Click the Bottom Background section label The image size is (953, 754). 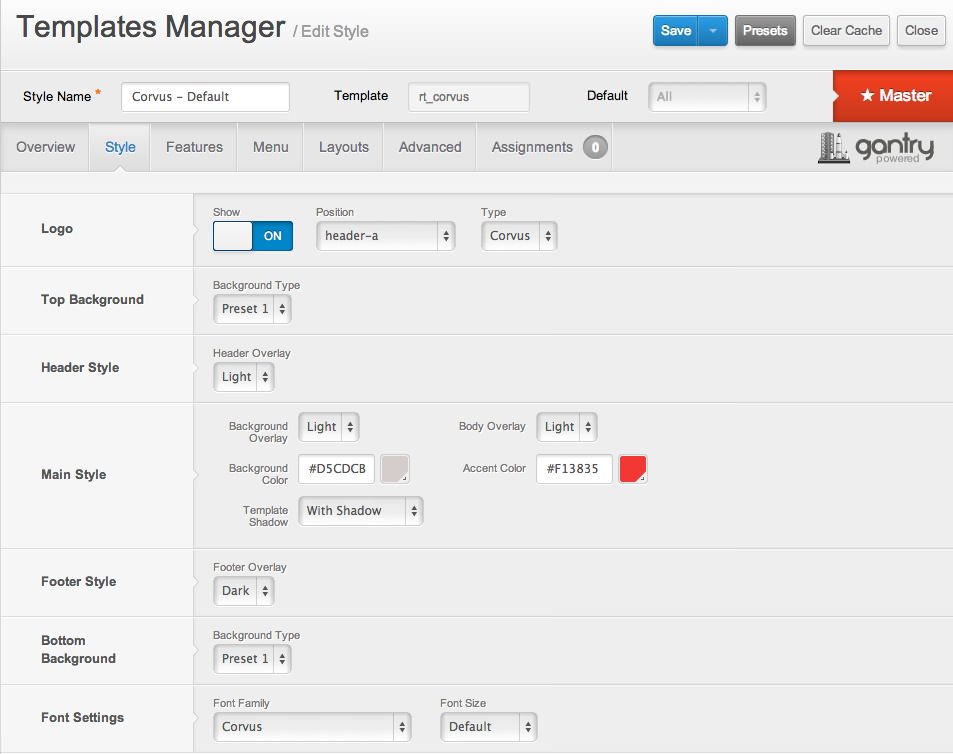[x=78, y=649]
